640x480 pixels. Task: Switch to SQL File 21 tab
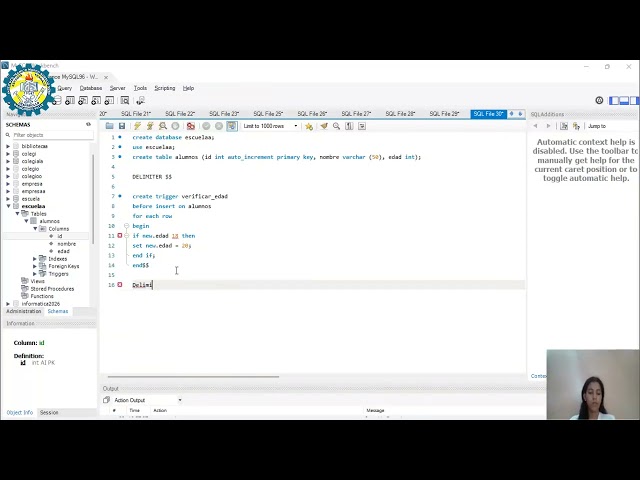[x=136, y=114]
